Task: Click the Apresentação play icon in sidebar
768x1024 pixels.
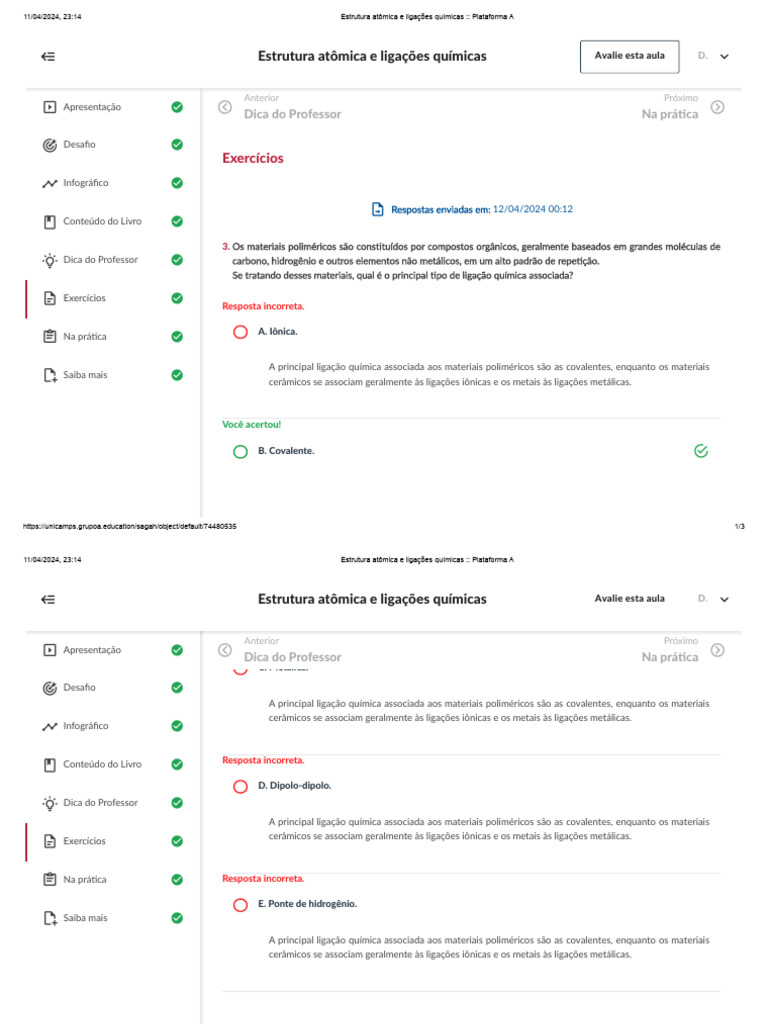Action: point(50,107)
